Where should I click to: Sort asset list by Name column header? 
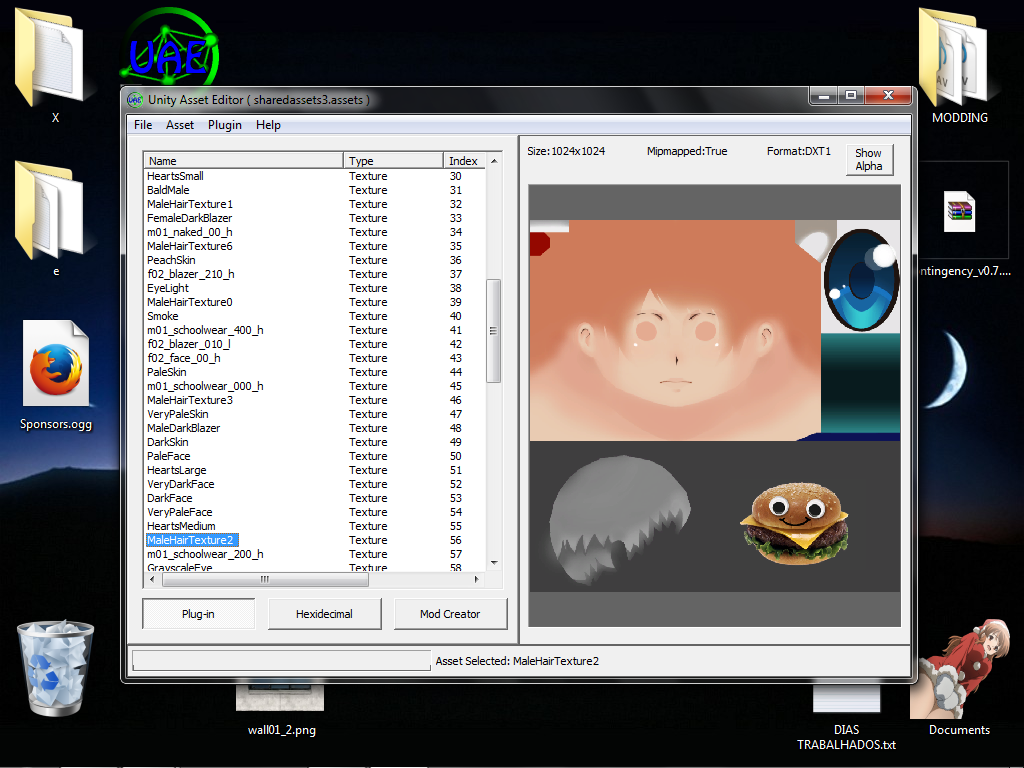pyautogui.click(x=243, y=161)
